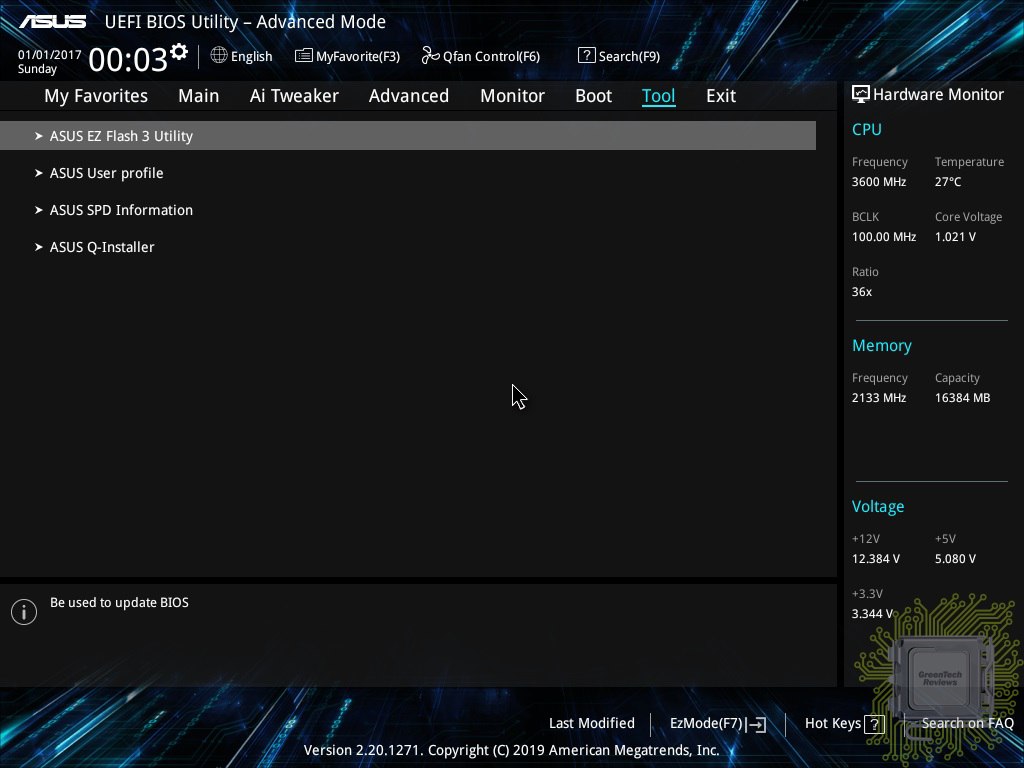This screenshot has height=768, width=1024.
Task: Click the version copyright line
Action: 511,750
